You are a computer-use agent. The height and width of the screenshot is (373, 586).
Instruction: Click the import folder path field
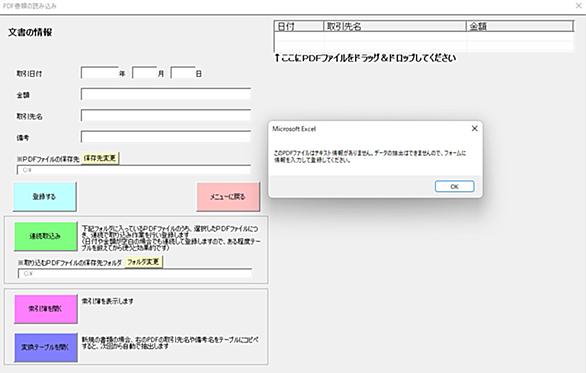point(135,274)
